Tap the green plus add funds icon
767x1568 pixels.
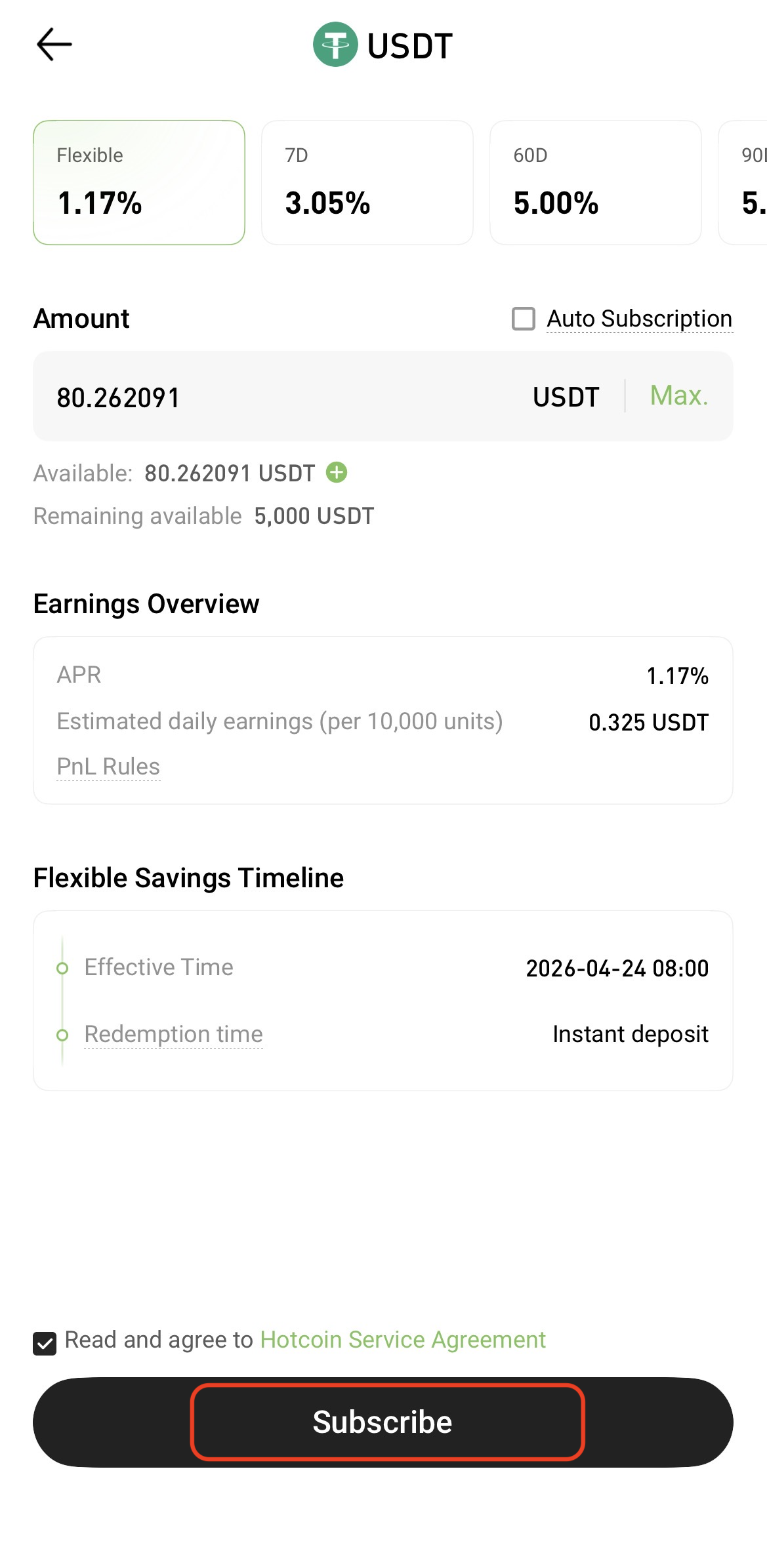pyautogui.click(x=337, y=472)
